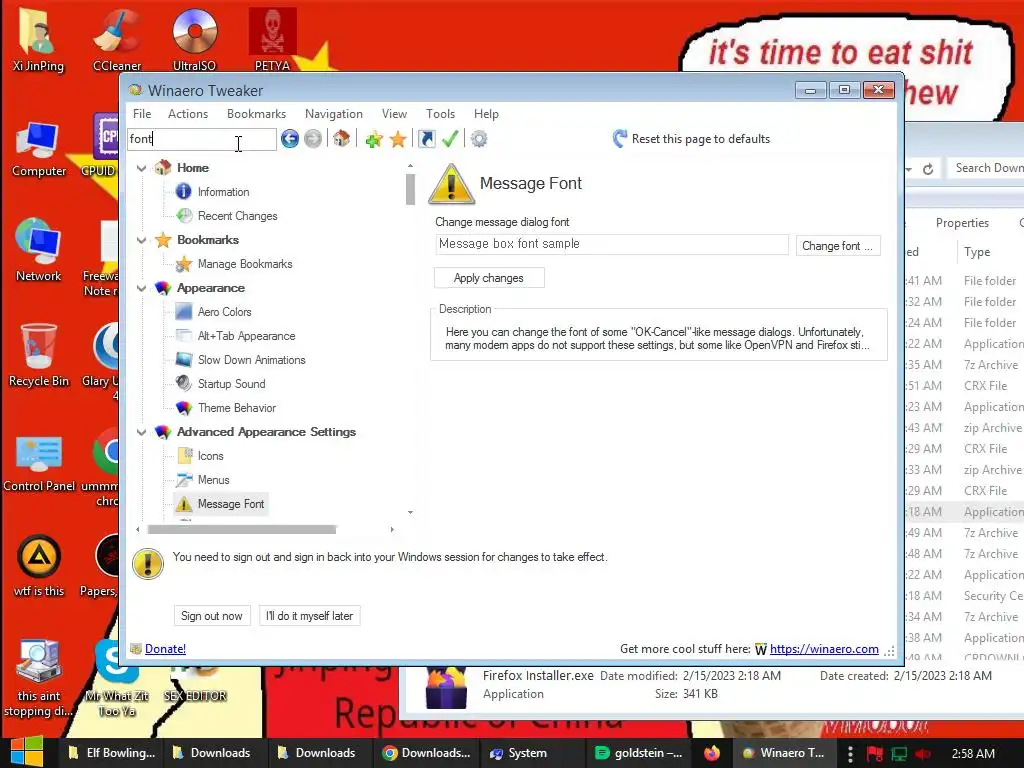Click the create shortcut toolbar icon
Image resolution: width=1024 pixels, height=768 pixels.
[x=426, y=138]
